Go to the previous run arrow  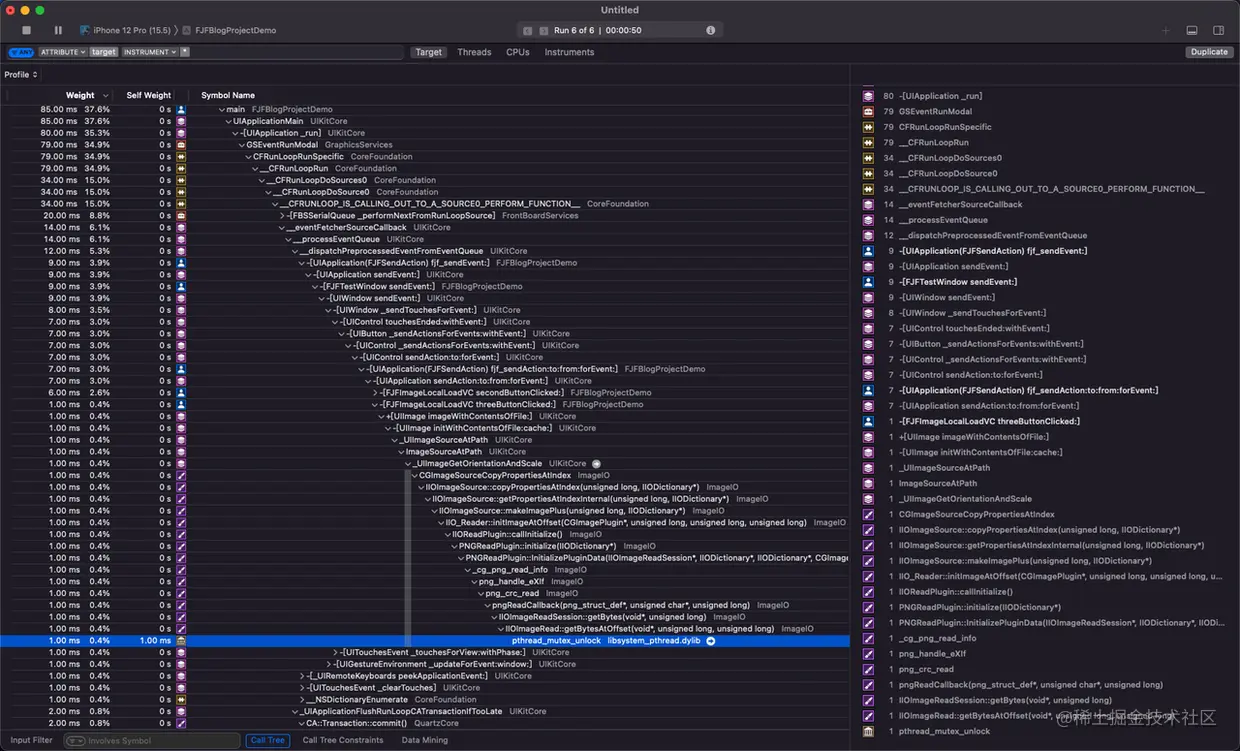coord(528,31)
